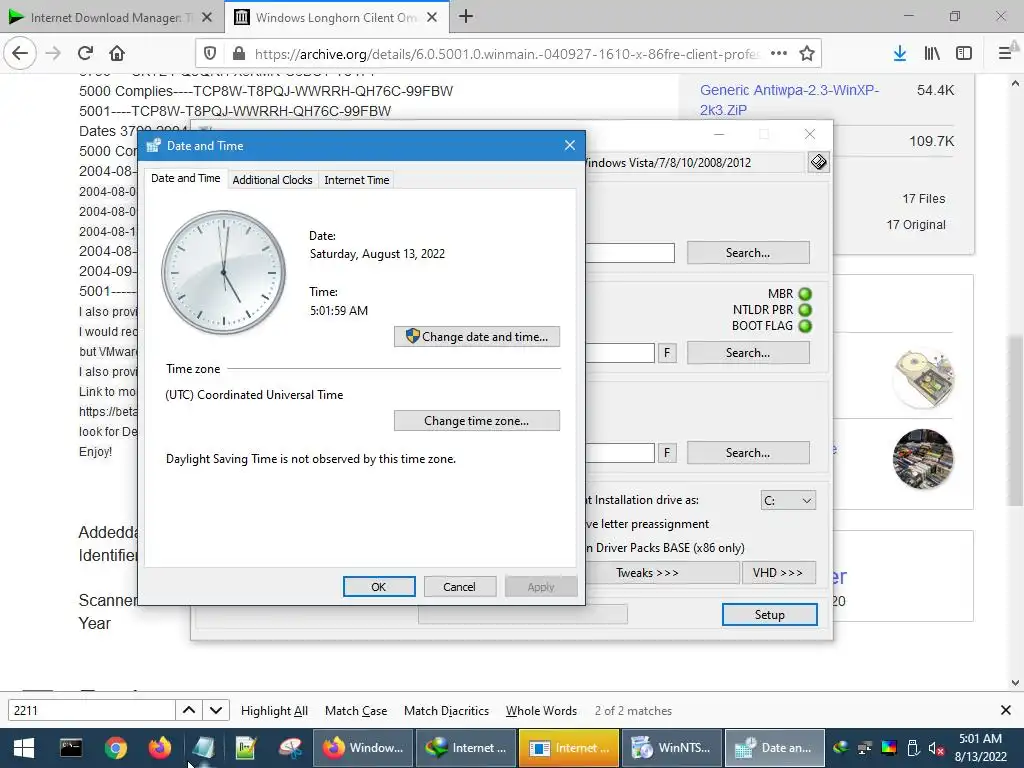
Task: Click the F button beside installation drive field
Action: coord(667,453)
